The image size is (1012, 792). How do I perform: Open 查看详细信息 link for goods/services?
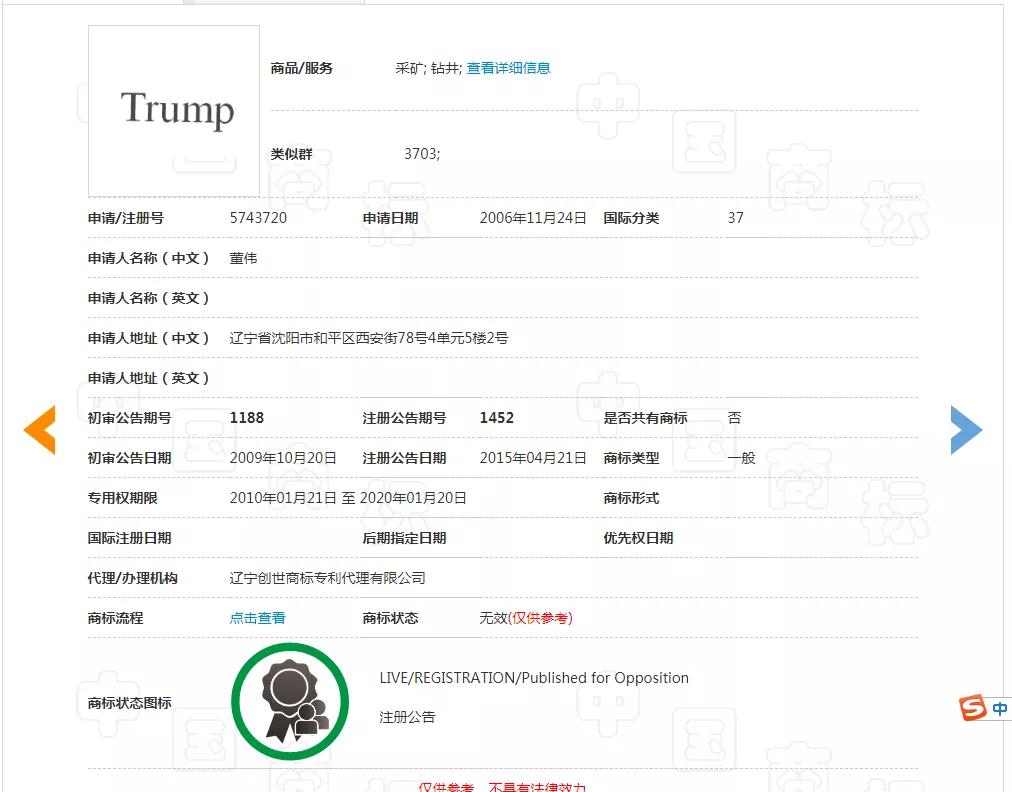[508, 68]
